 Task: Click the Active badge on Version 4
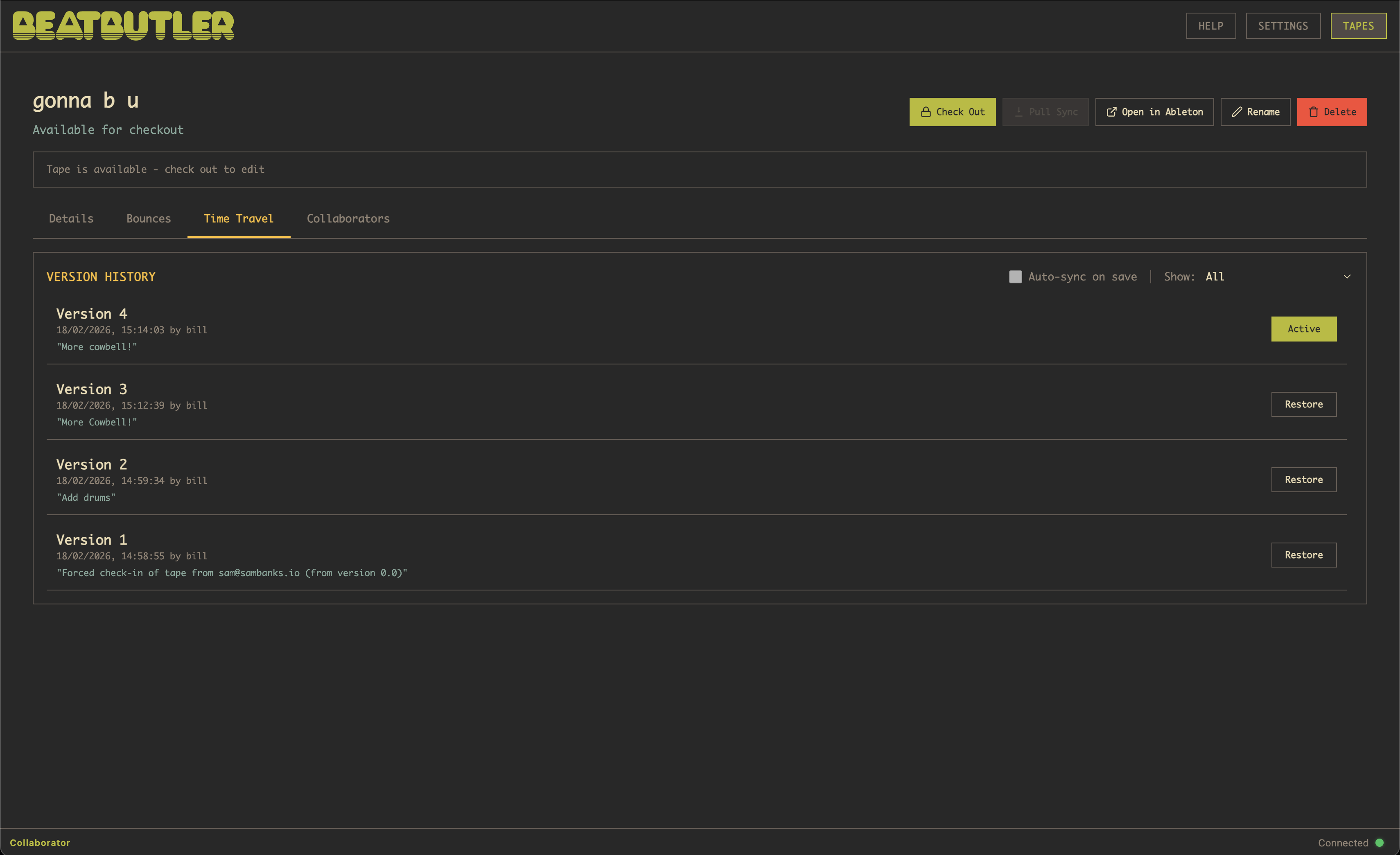click(x=1303, y=329)
